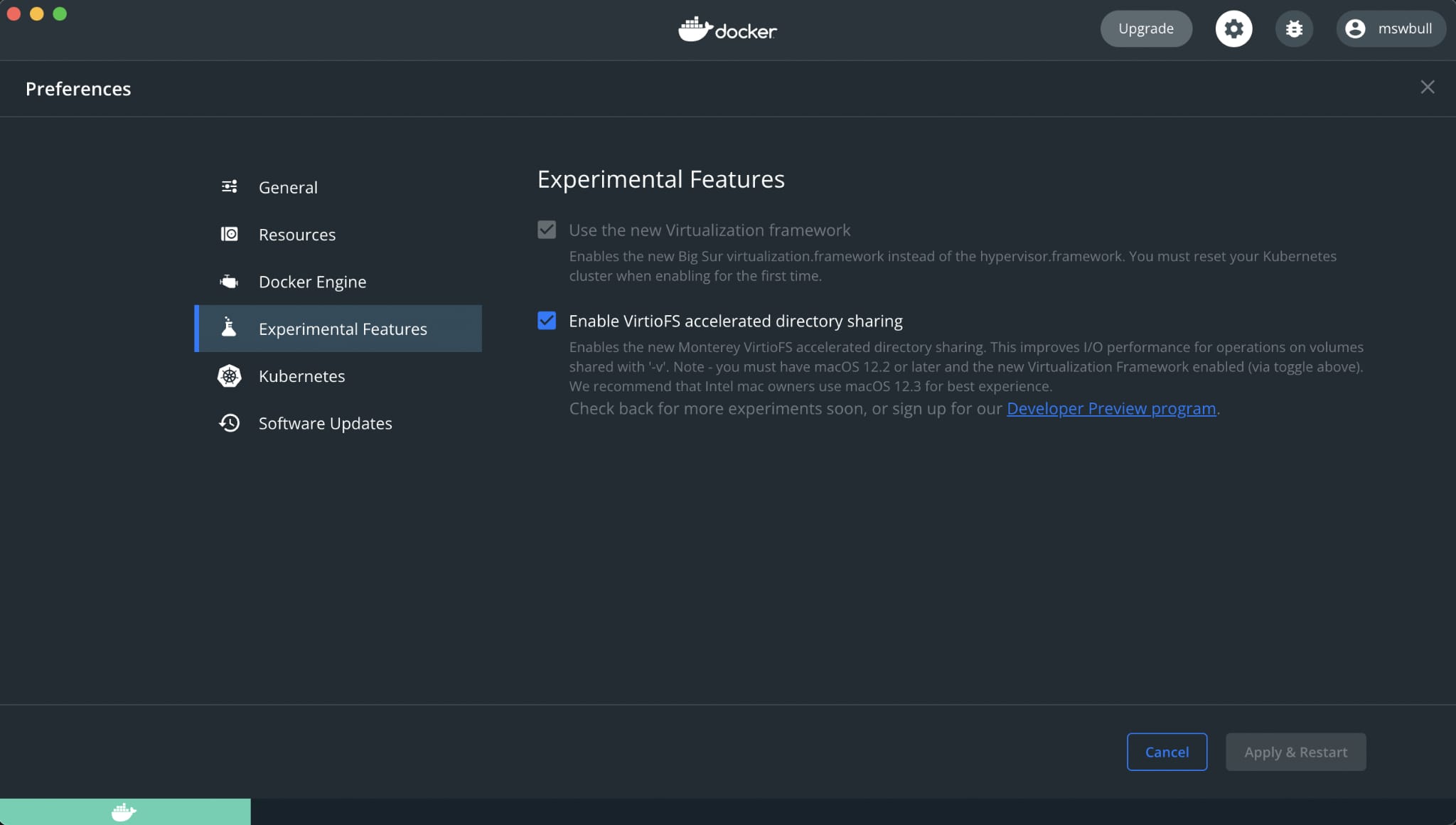Open Software Updates section

coord(338,423)
